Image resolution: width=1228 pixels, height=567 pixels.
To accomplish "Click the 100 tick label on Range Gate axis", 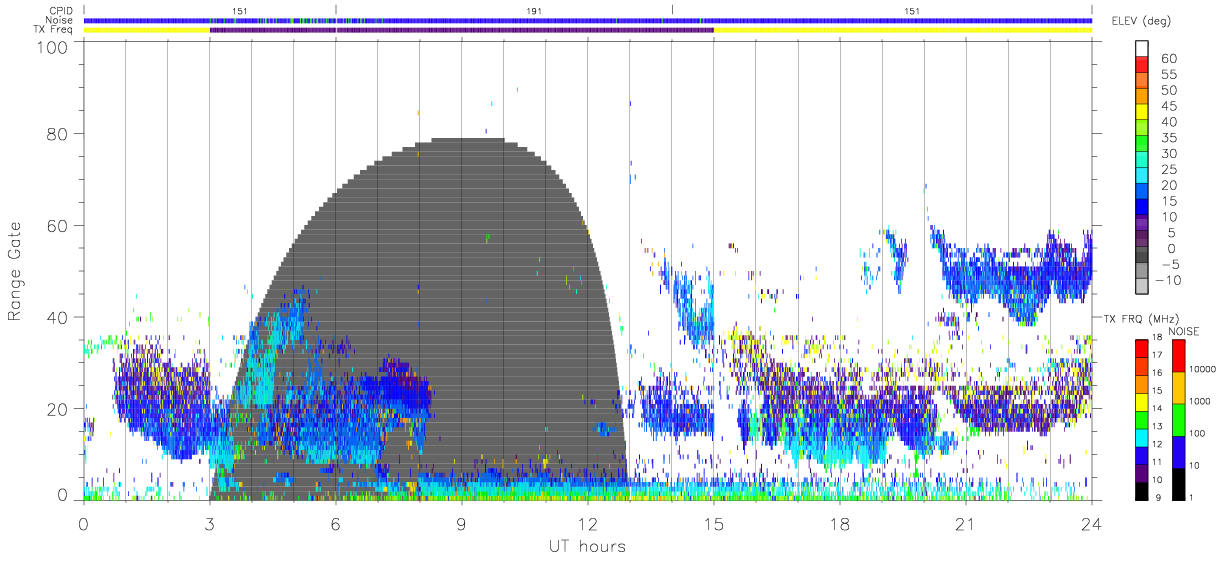I will (54, 46).
